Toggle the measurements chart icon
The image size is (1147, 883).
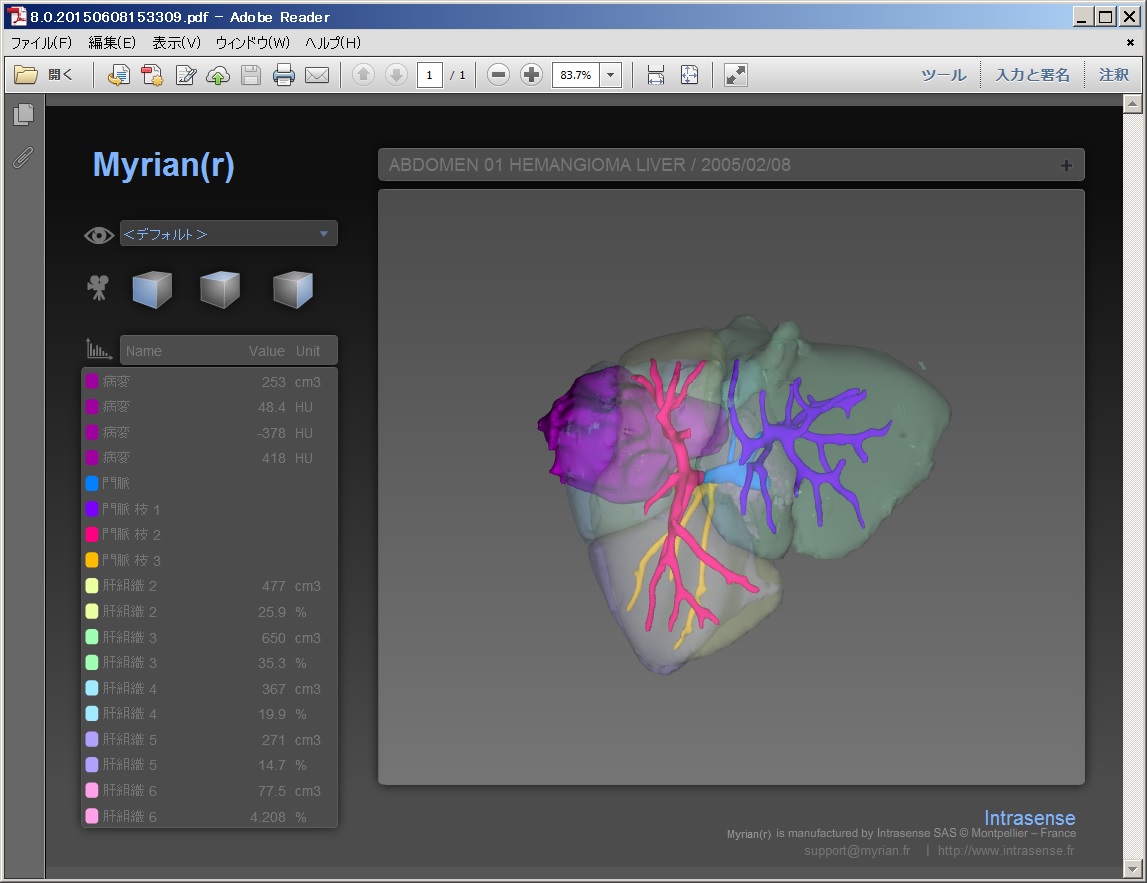[99, 350]
